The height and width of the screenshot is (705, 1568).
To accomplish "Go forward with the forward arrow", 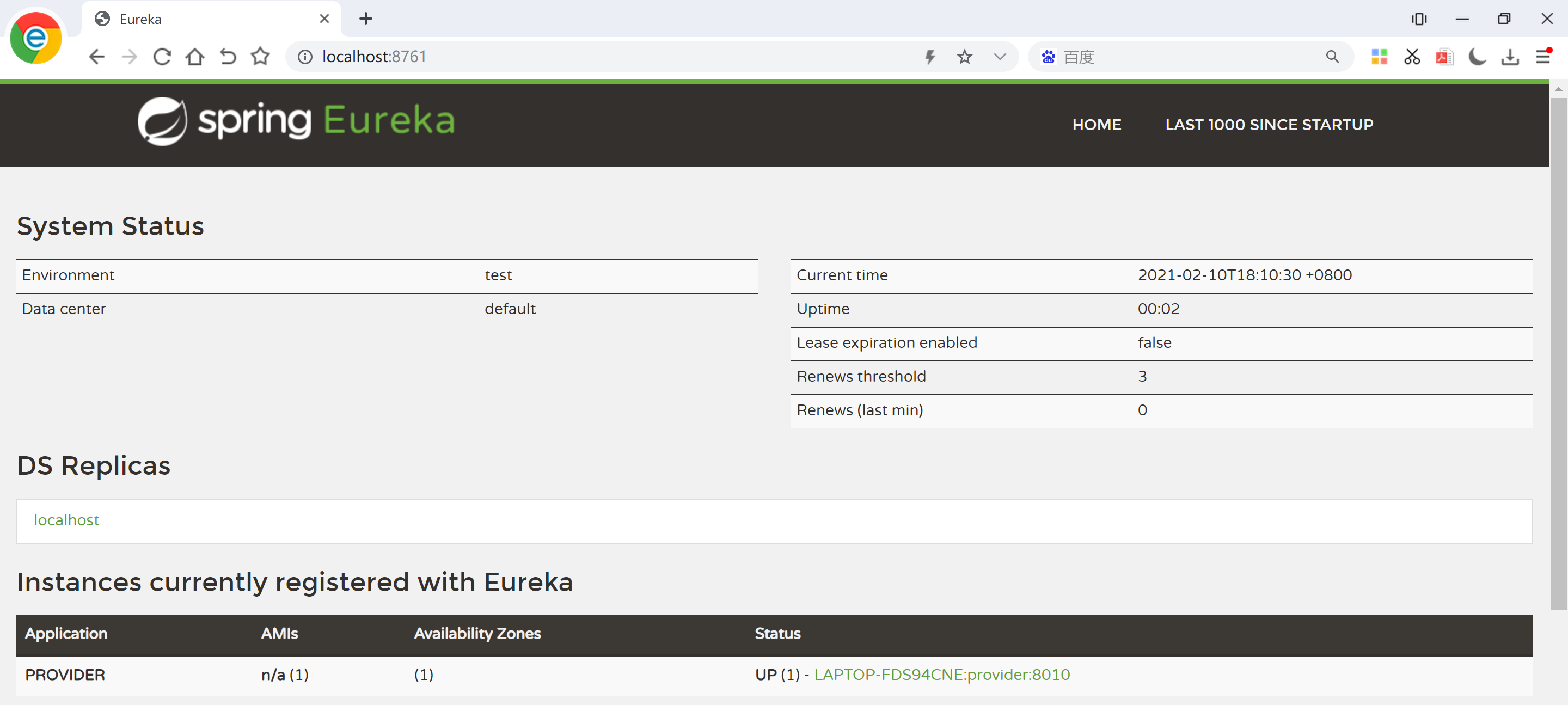I will (x=130, y=57).
